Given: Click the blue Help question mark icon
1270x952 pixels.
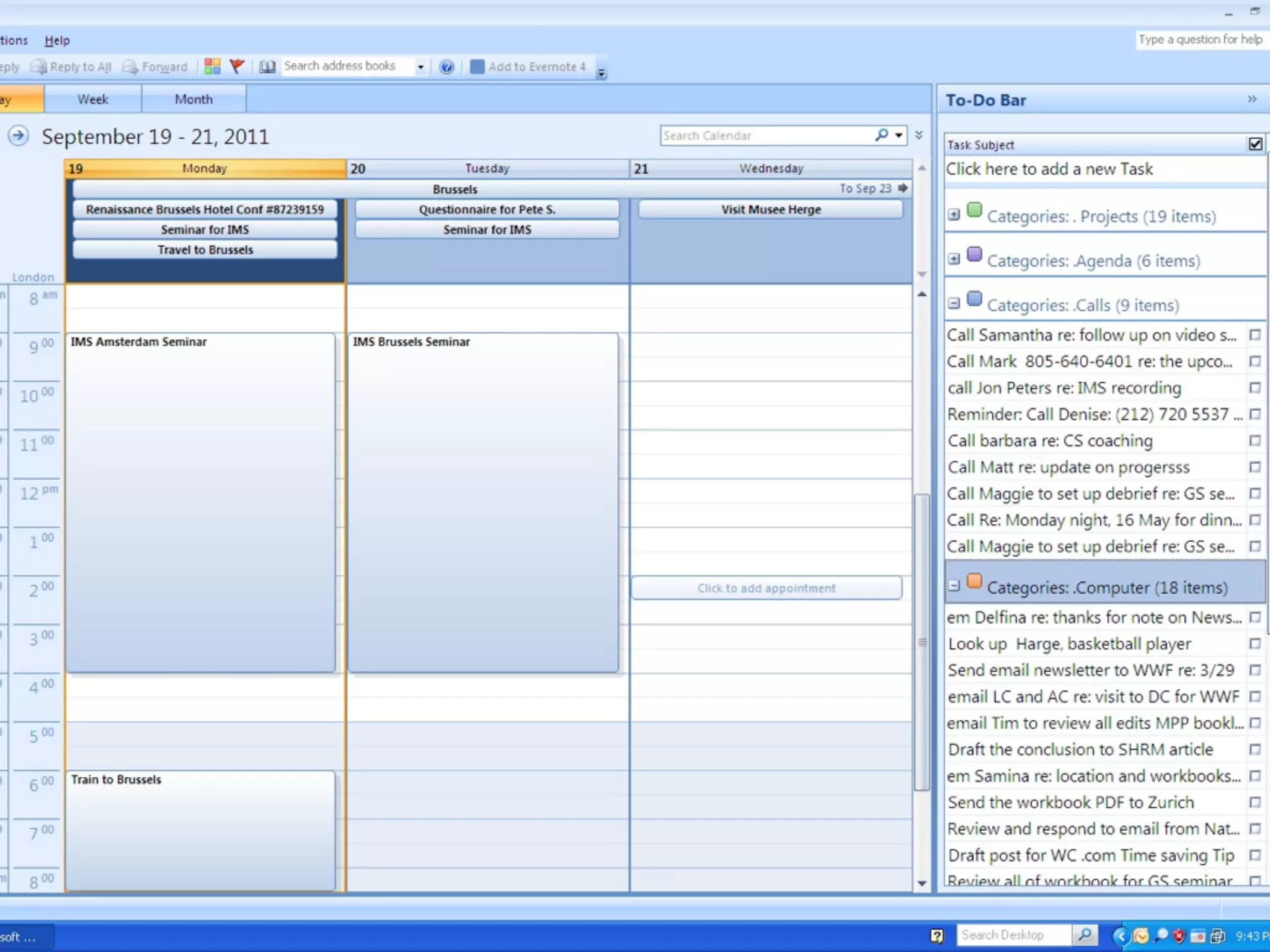Looking at the screenshot, I should pyautogui.click(x=446, y=67).
